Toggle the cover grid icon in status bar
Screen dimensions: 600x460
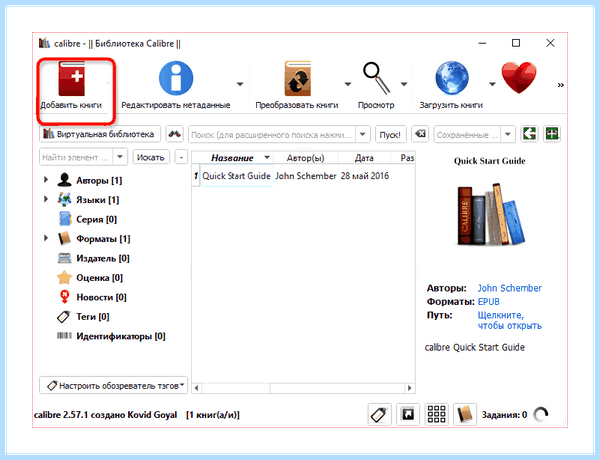436,414
